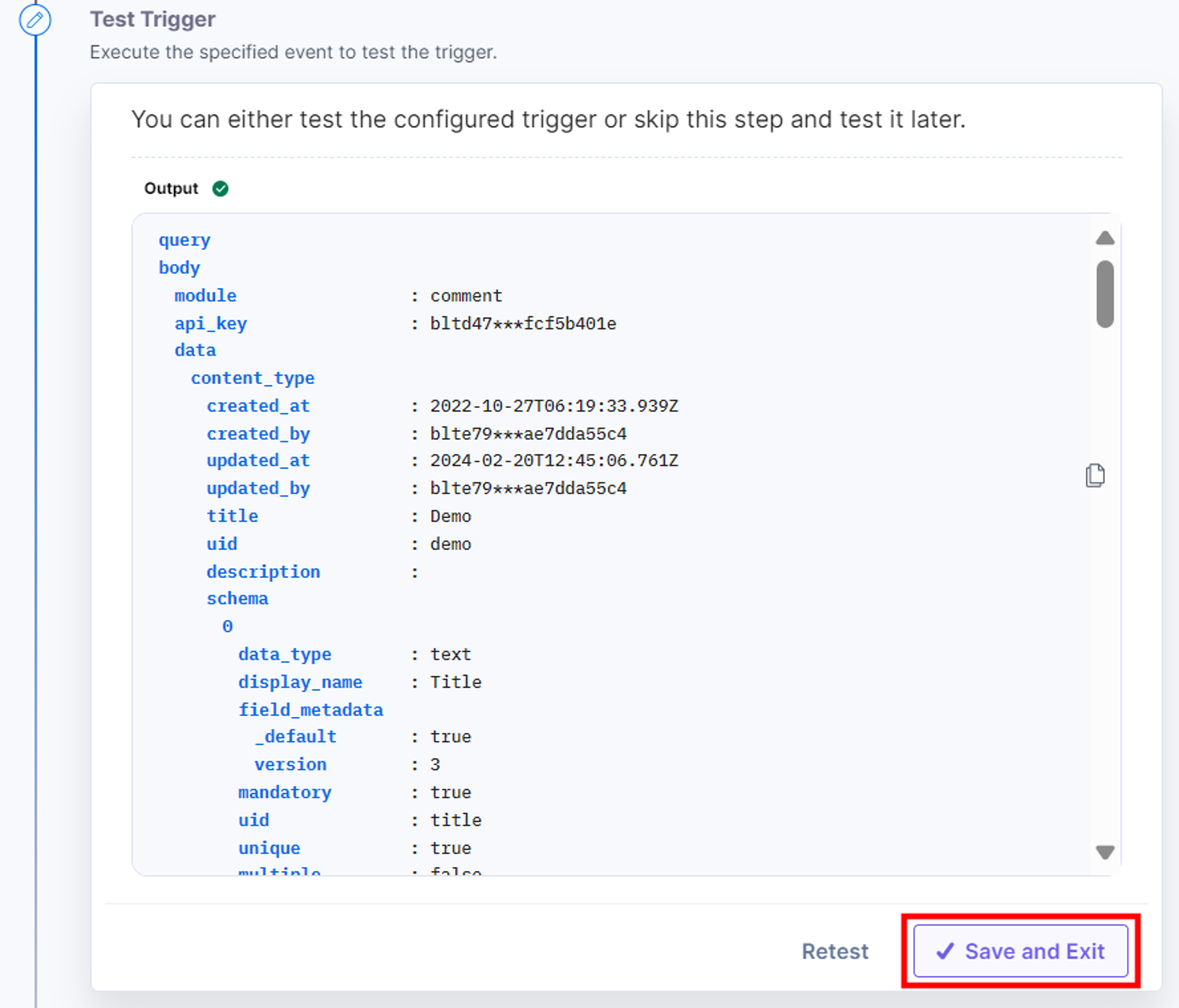
Task: Select the schema index 0 node
Action: 227,627
